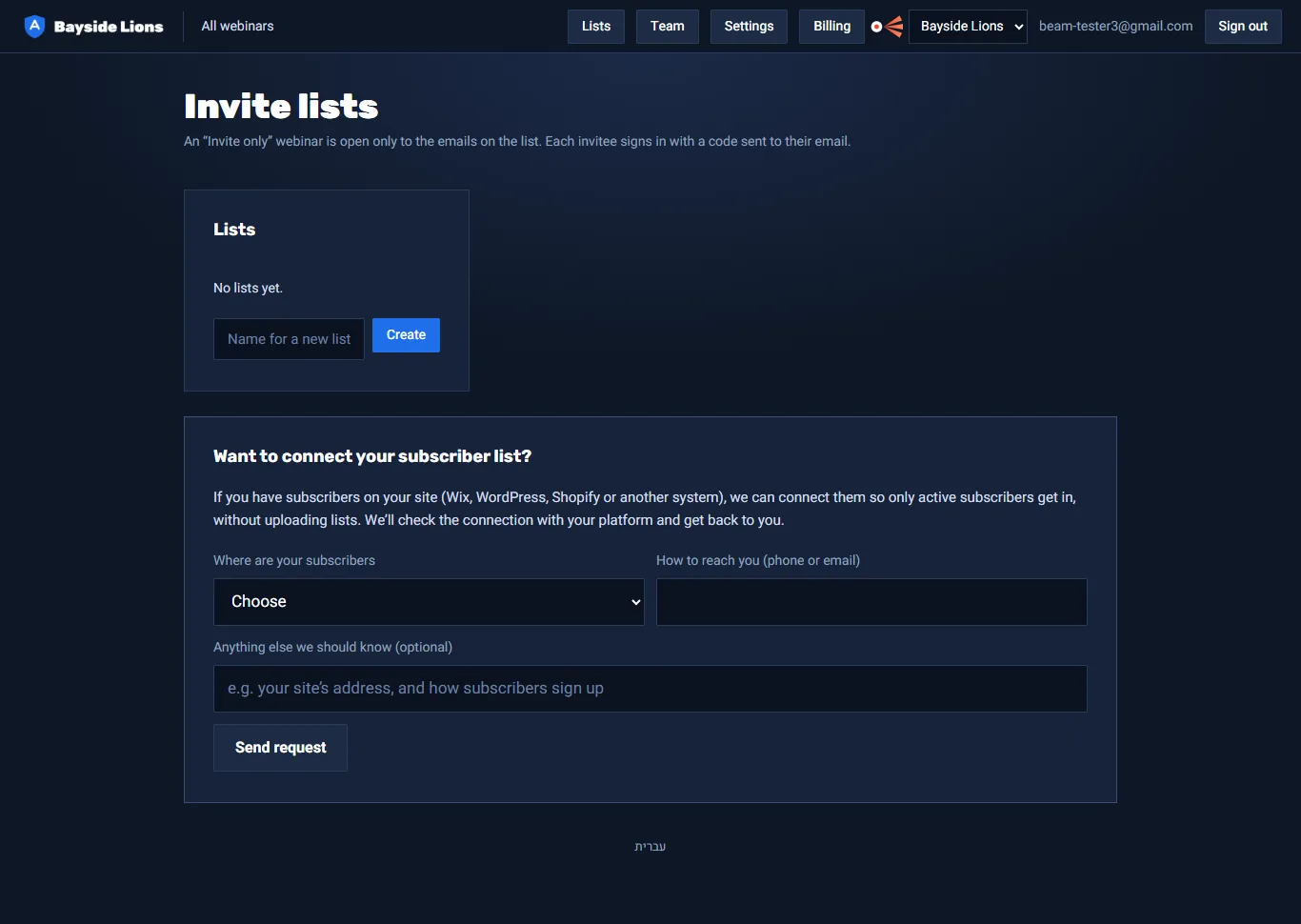1301x924 pixels.
Task: Click the red live broadcast indicator icon
Action: 887,27
